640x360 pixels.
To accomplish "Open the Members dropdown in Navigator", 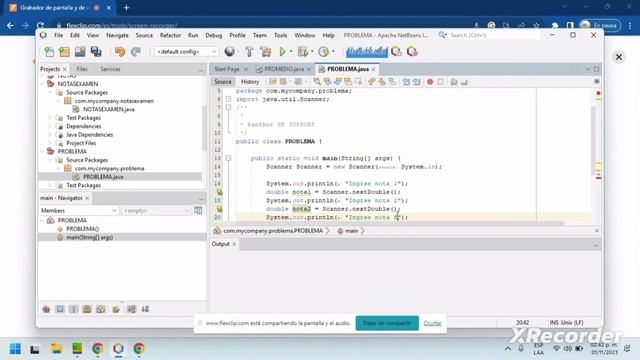I will click(79, 210).
